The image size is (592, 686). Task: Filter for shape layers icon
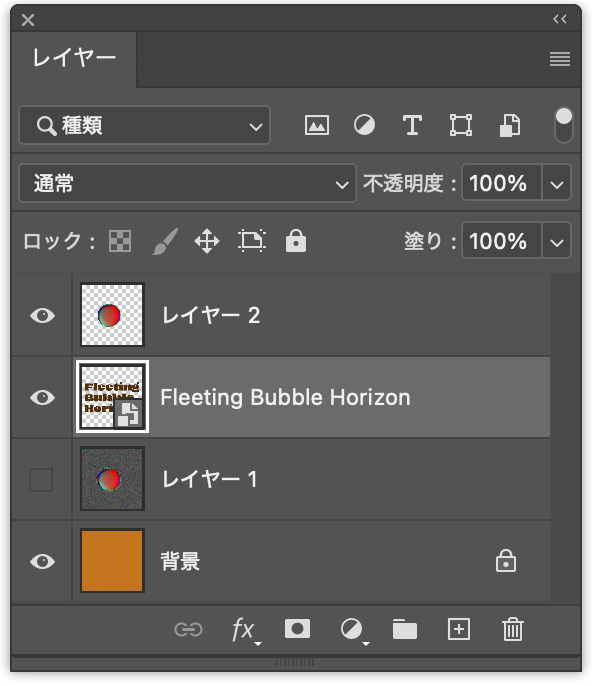(461, 126)
